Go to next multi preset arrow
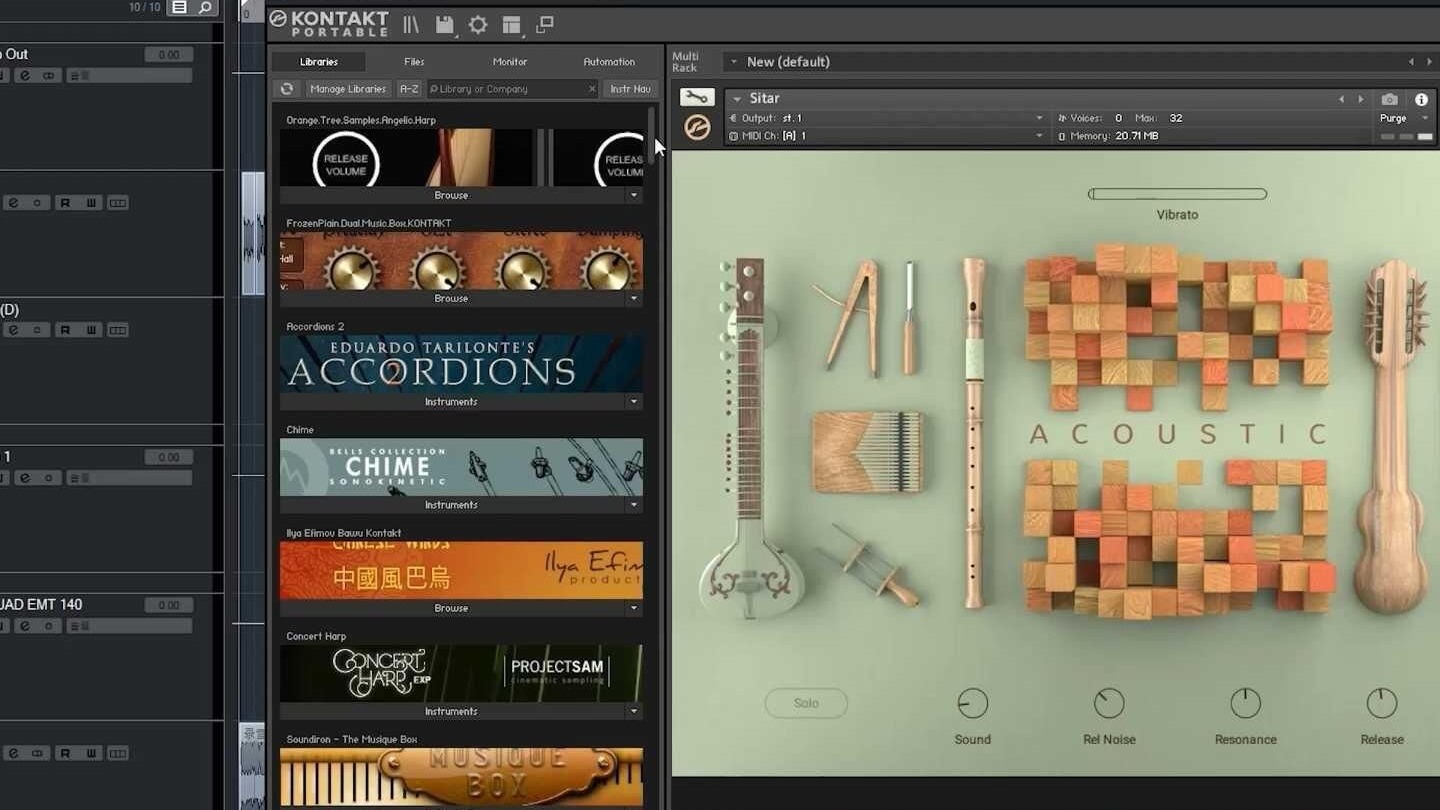This screenshot has width=1440, height=810. (1429, 62)
